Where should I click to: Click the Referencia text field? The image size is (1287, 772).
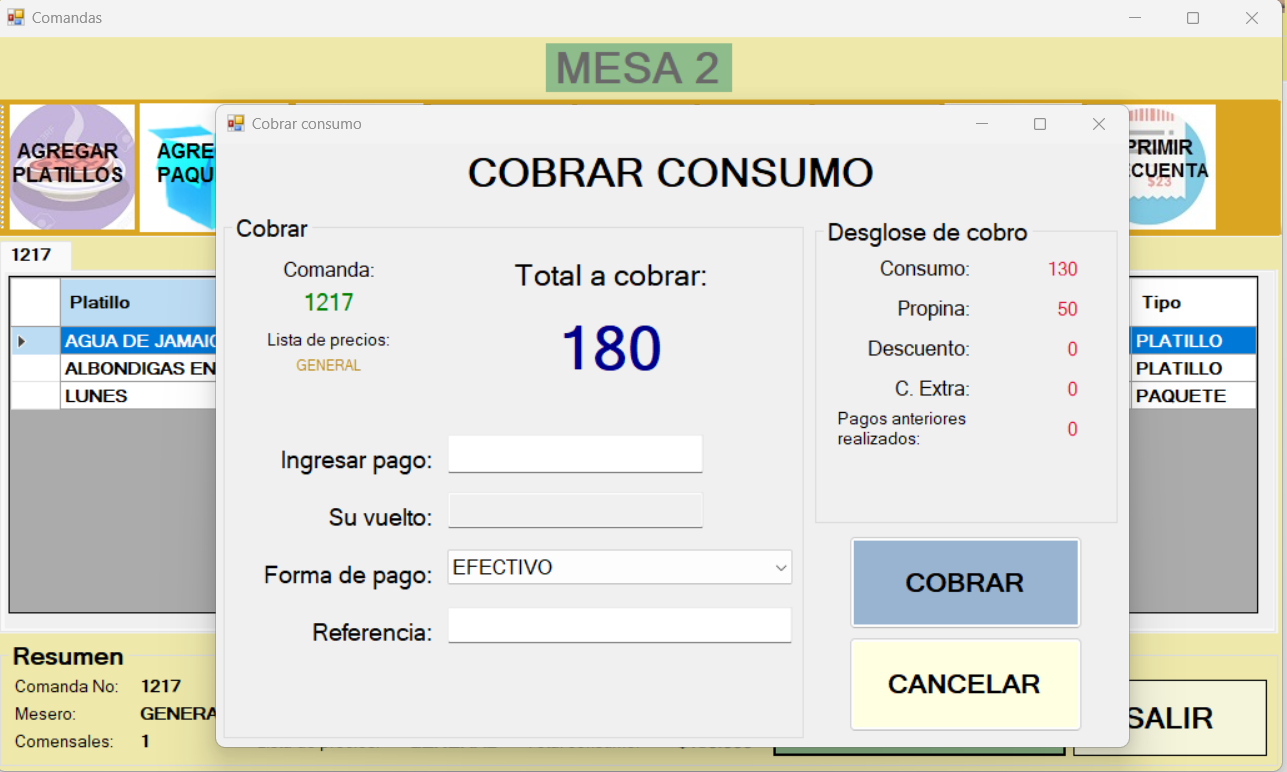619,626
